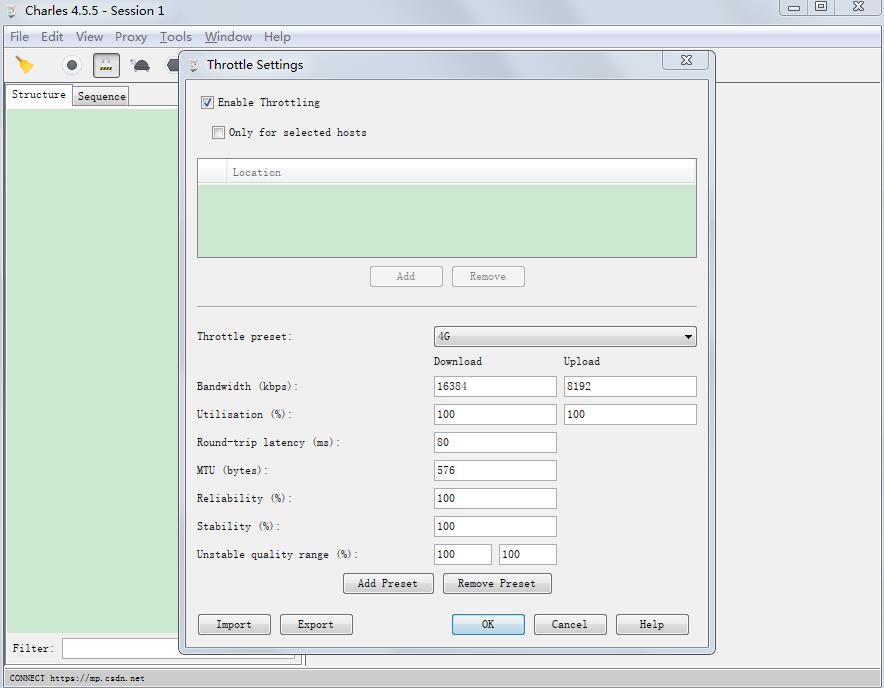Image resolution: width=884 pixels, height=688 pixels.
Task: Click the Import button
Action: tap(234, 624)
